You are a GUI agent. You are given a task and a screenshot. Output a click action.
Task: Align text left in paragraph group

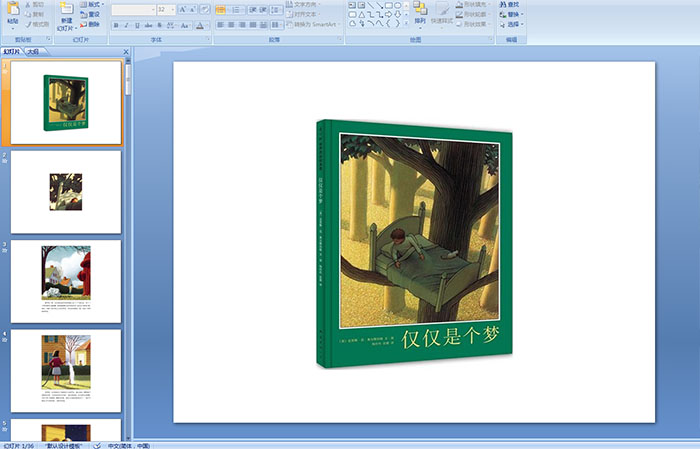[221, 25]
